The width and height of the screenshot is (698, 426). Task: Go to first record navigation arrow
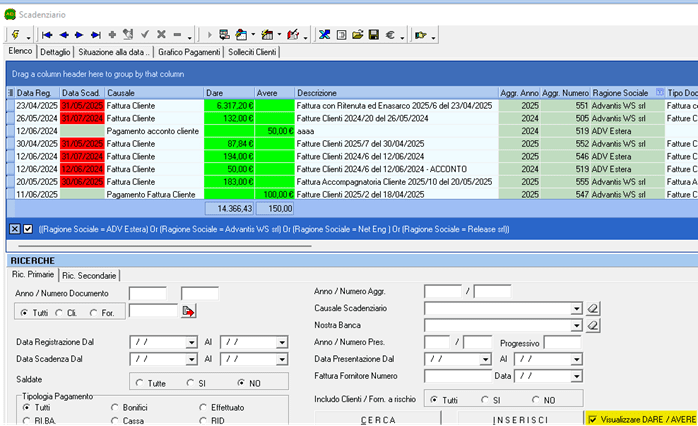[47, 34]
